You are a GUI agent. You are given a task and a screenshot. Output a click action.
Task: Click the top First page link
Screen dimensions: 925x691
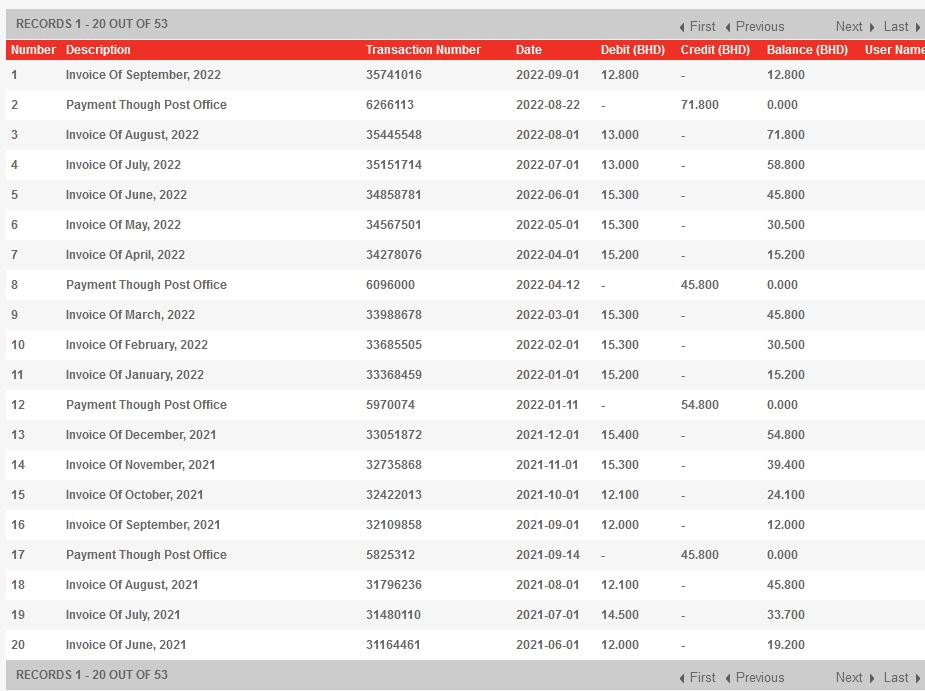pyautogui.click(x=698, y=27)
